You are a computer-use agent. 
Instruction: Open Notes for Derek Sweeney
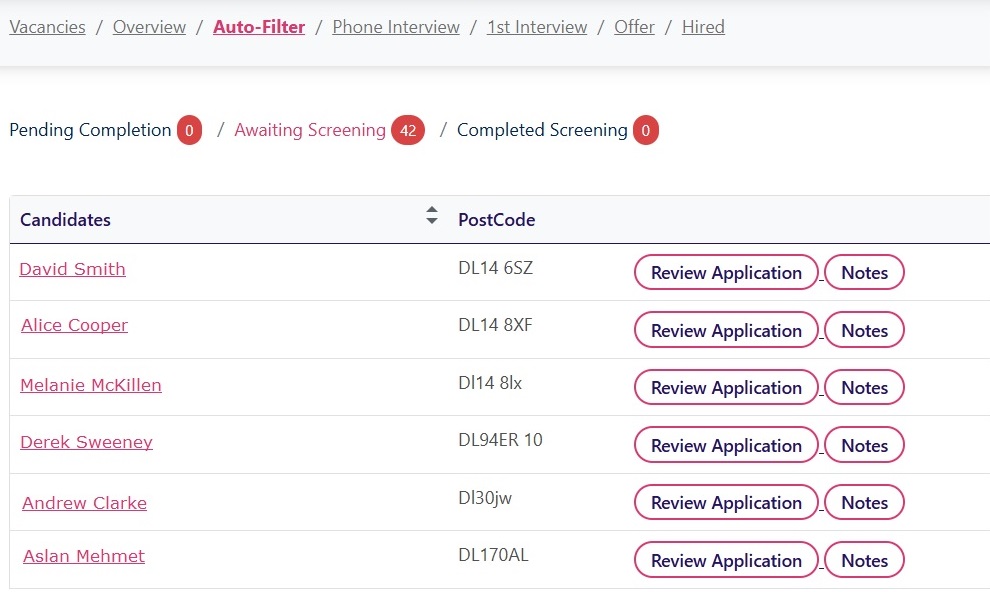(864, 445)
